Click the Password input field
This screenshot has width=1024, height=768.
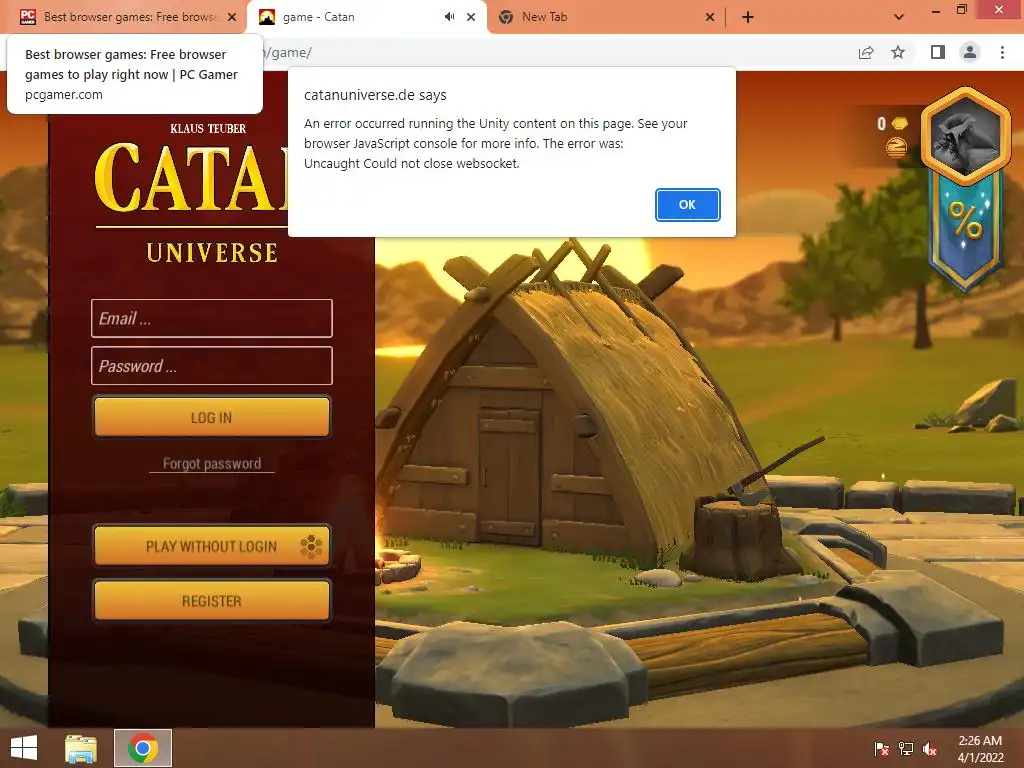point(212,366)
